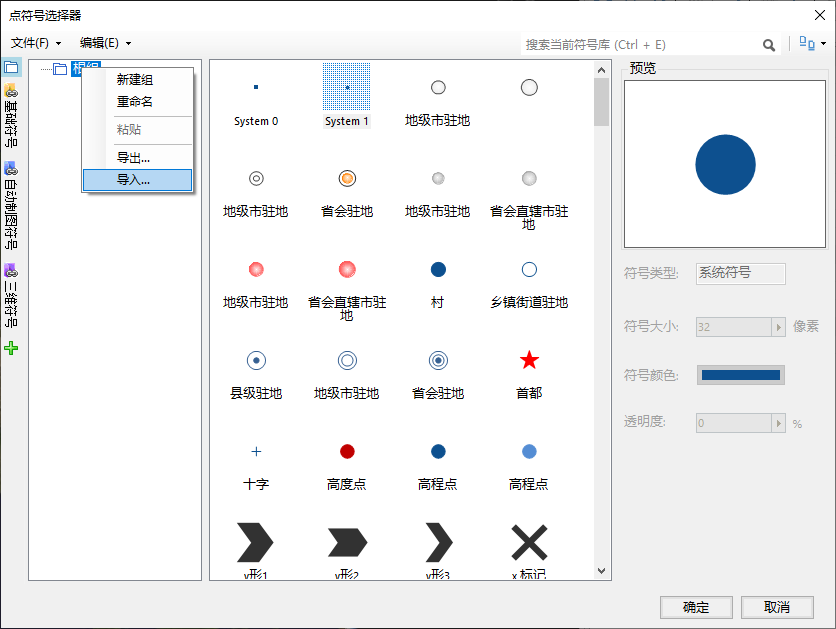Pick the red 高度点 symbol
Screen dimensions: 836x629
347,452
